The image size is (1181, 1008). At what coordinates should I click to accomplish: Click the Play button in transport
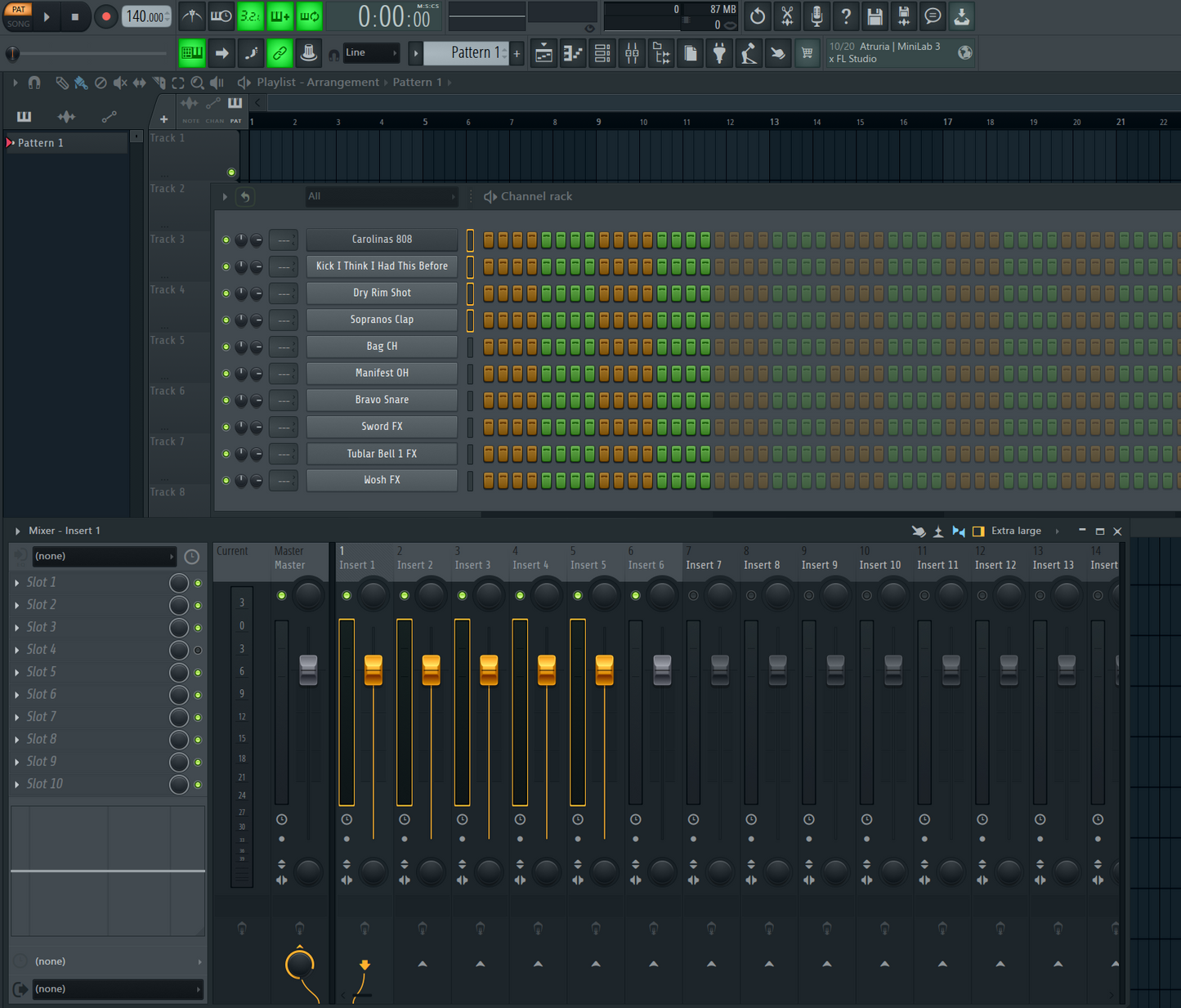click(47, 16)
